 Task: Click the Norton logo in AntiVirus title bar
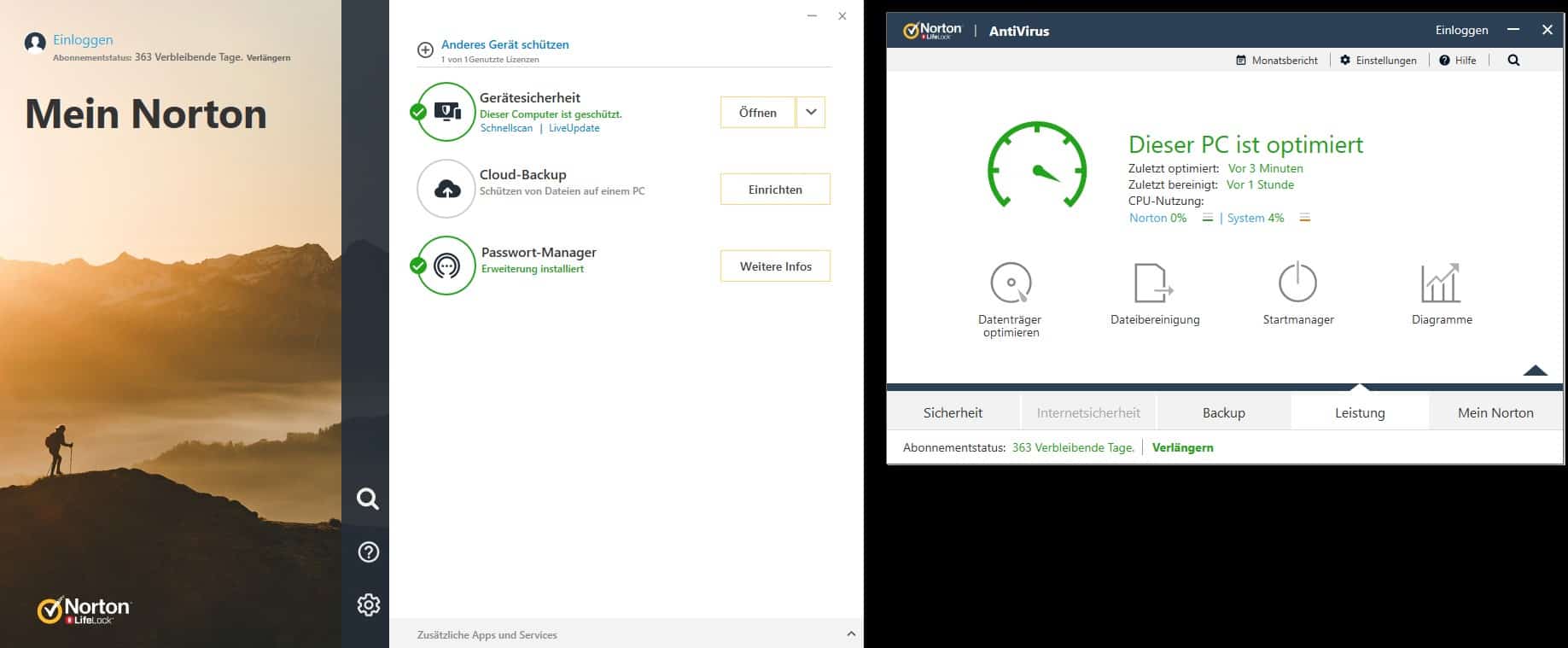point(933,31)
